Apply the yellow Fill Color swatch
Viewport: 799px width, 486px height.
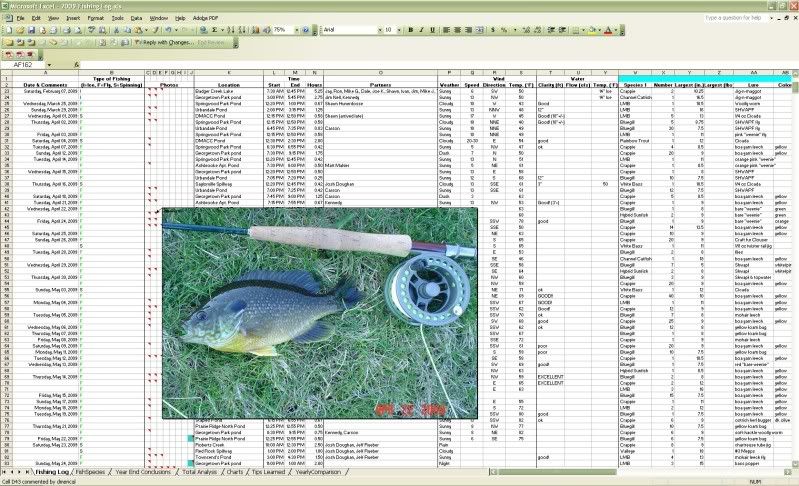coord(592,30)
